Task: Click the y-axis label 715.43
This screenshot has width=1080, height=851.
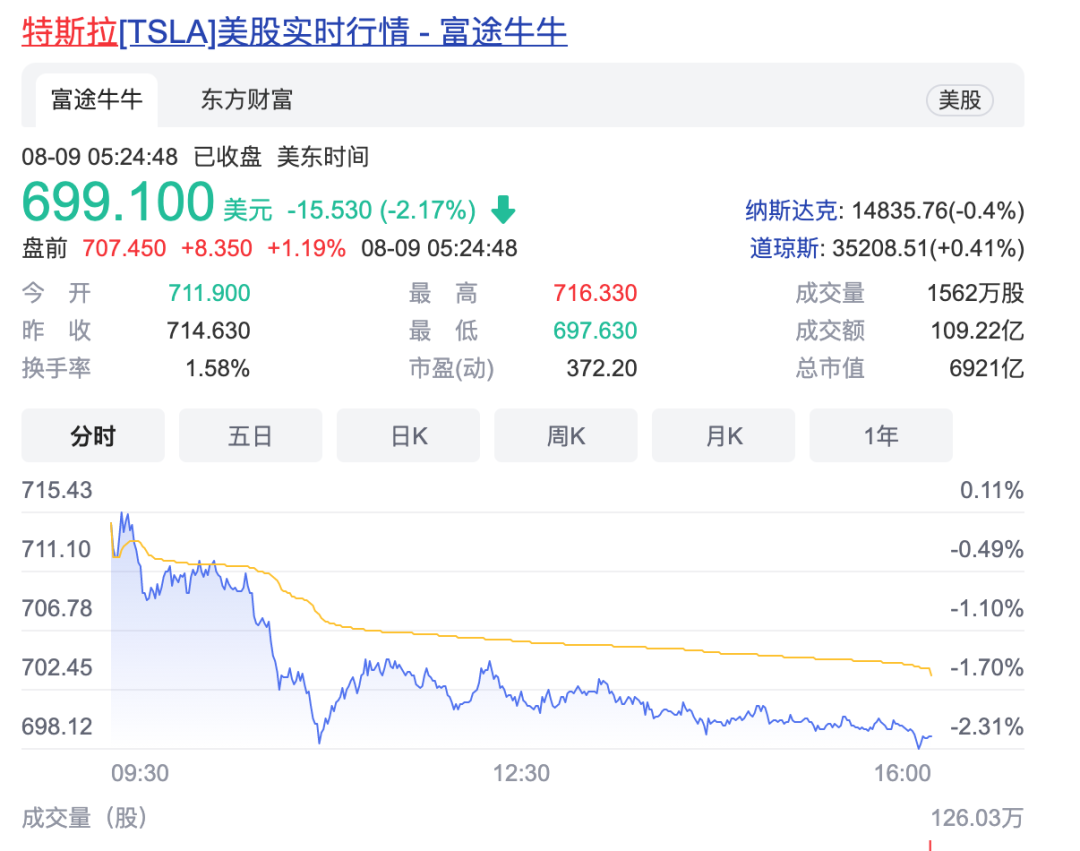Action: click(x=57, y=490)
